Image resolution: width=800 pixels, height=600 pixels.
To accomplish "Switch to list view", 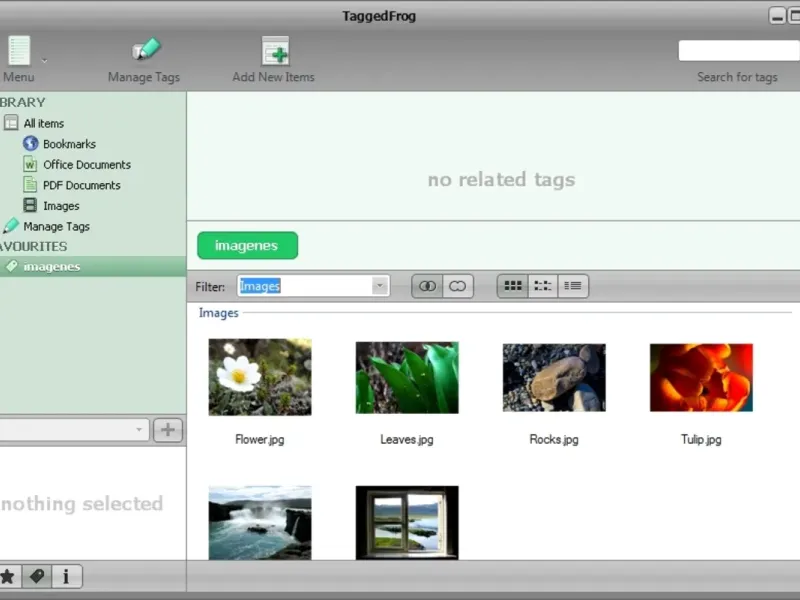I will pos(573,286).
